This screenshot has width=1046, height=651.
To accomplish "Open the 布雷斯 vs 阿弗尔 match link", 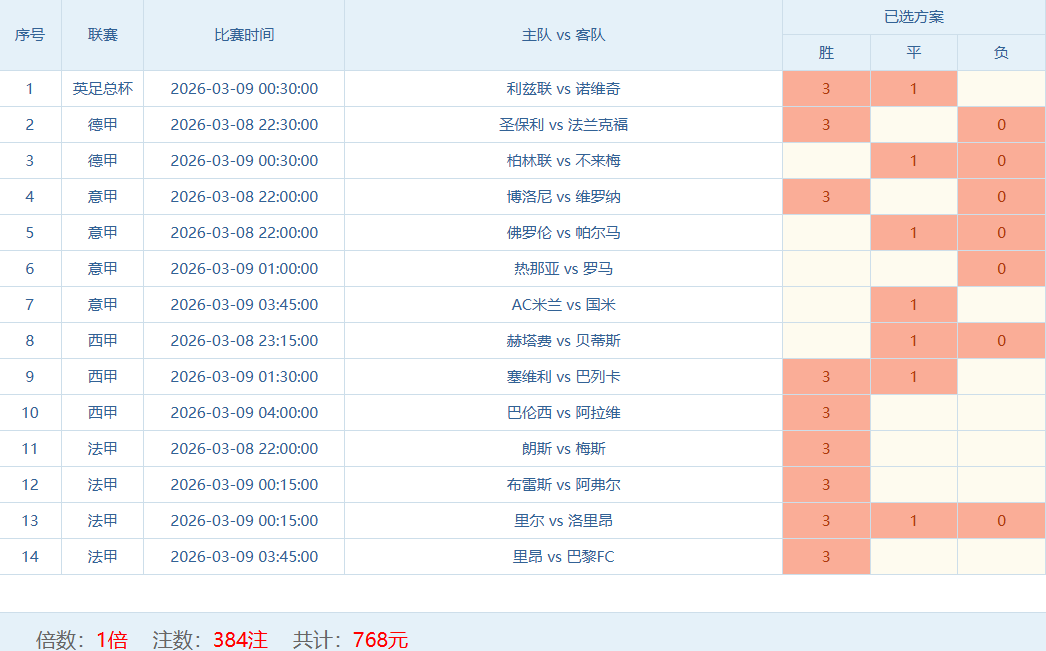I will pos(563,485).
